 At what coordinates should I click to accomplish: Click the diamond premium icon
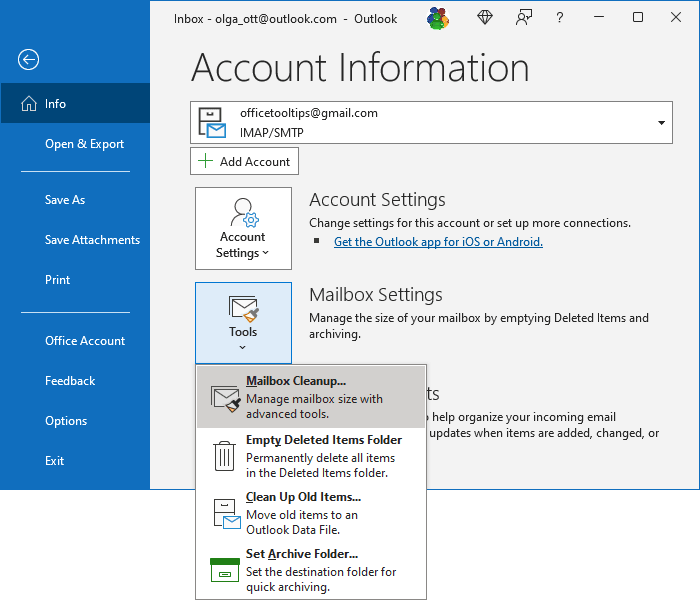pos(485,18)
